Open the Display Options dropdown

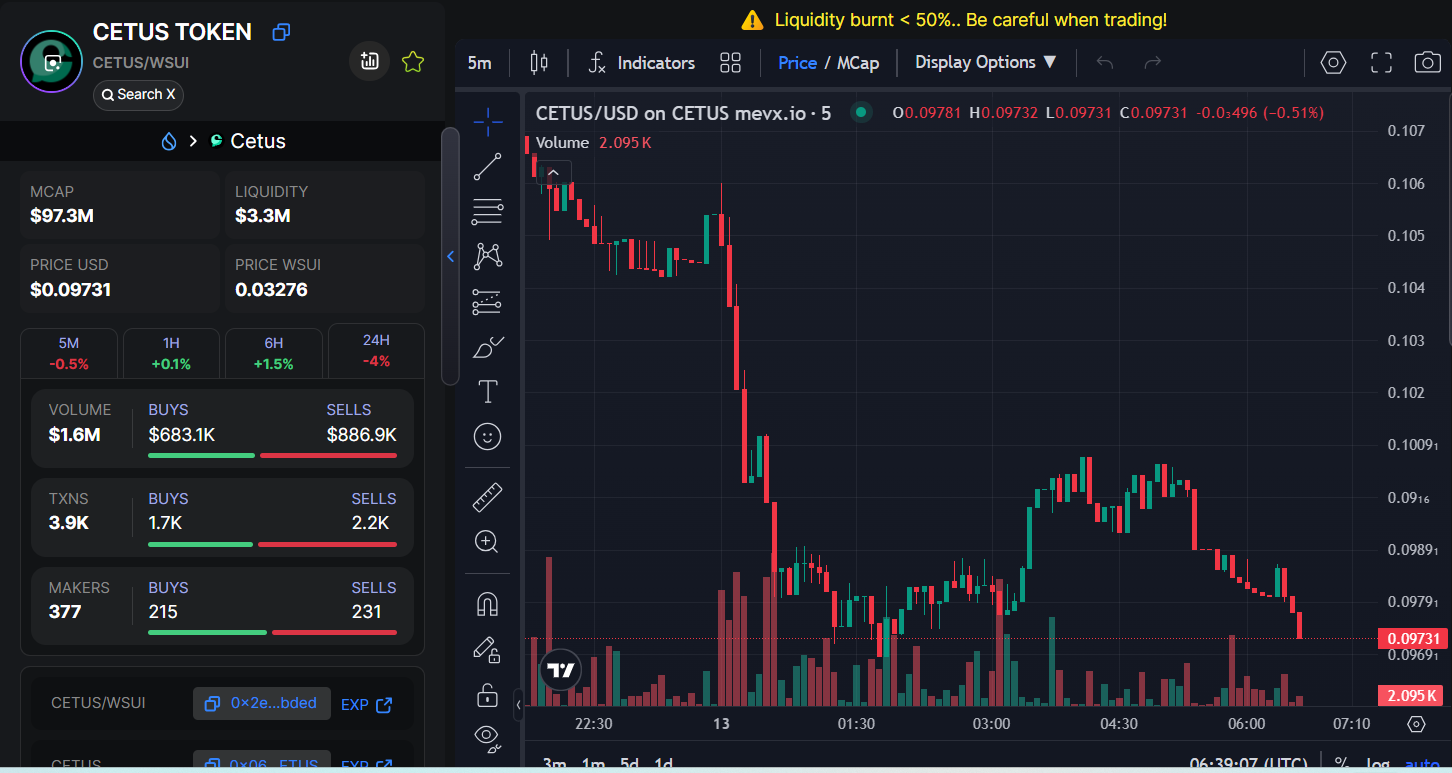[x=986, y=62]
